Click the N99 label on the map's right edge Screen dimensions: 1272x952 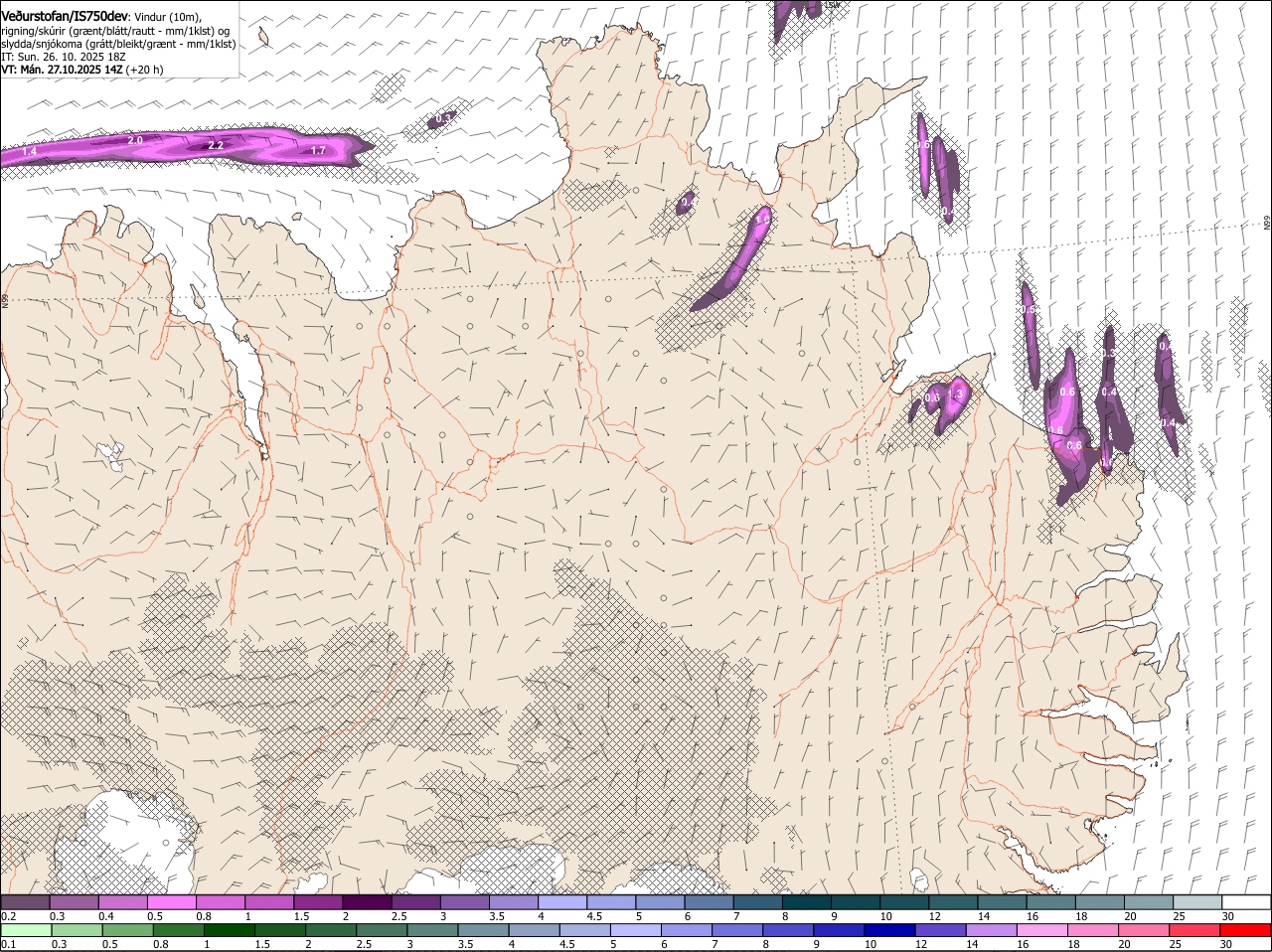pyautogui.click(x=1267, y=225)
